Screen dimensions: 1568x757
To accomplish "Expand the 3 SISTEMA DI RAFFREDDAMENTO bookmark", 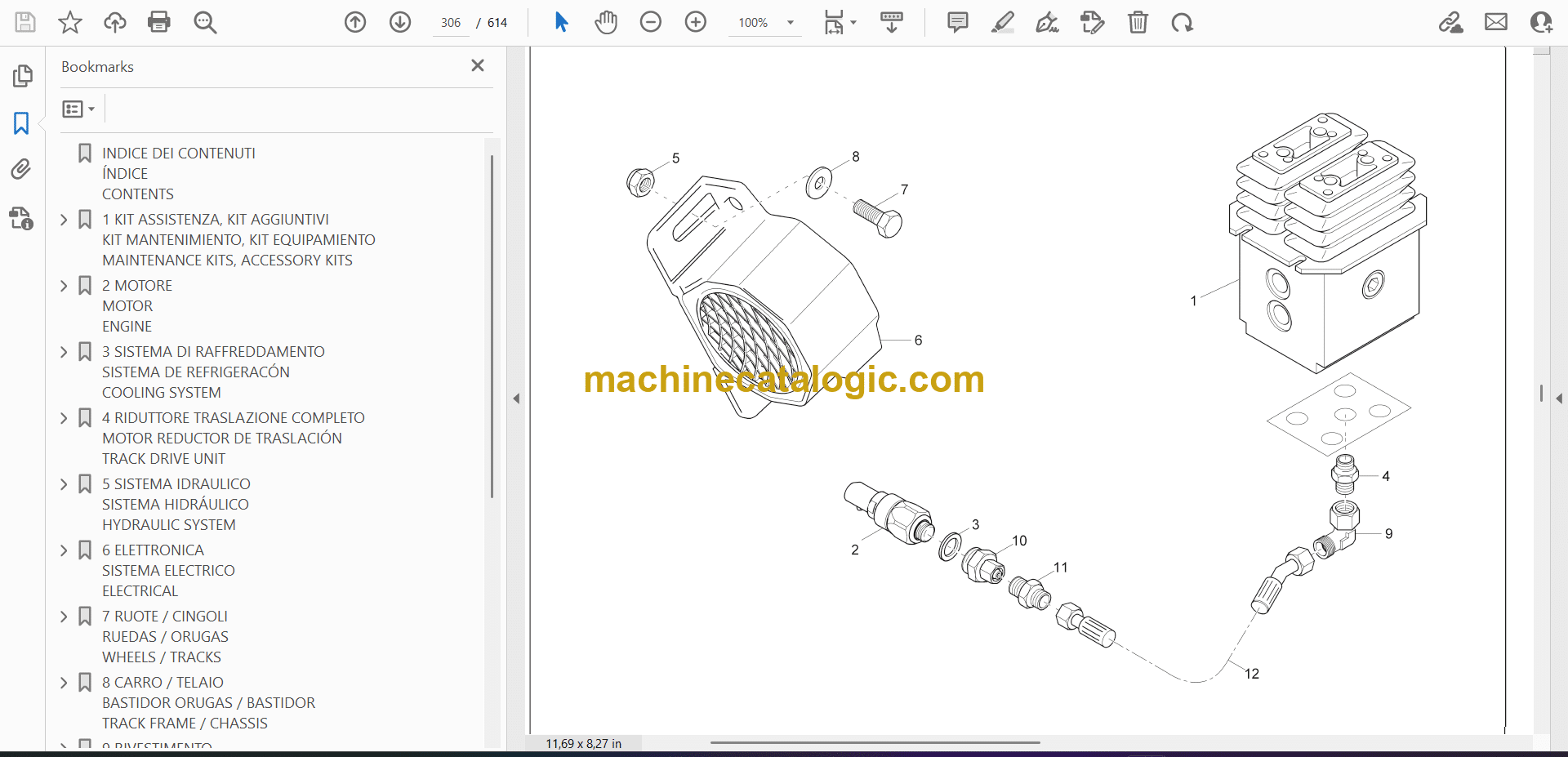I will [64, 352].
